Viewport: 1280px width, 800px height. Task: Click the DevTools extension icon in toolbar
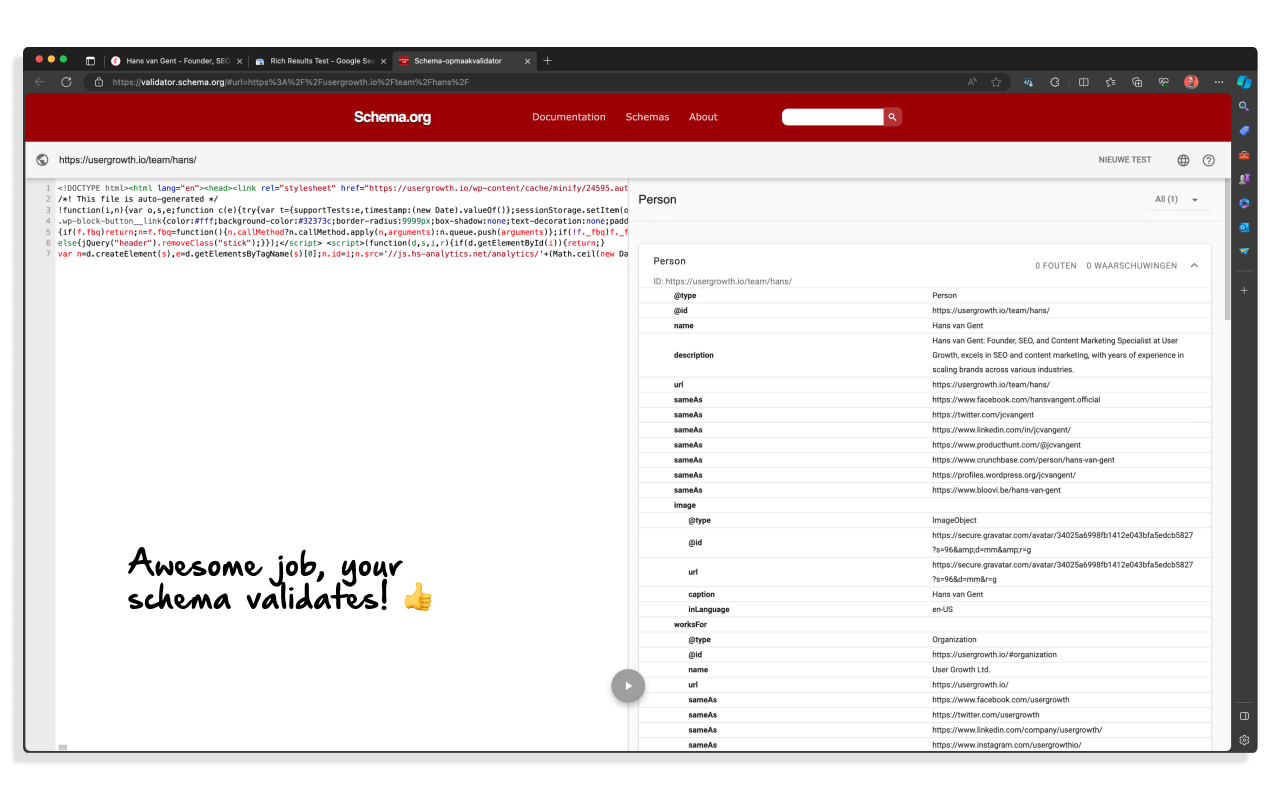click(1028, 82)
